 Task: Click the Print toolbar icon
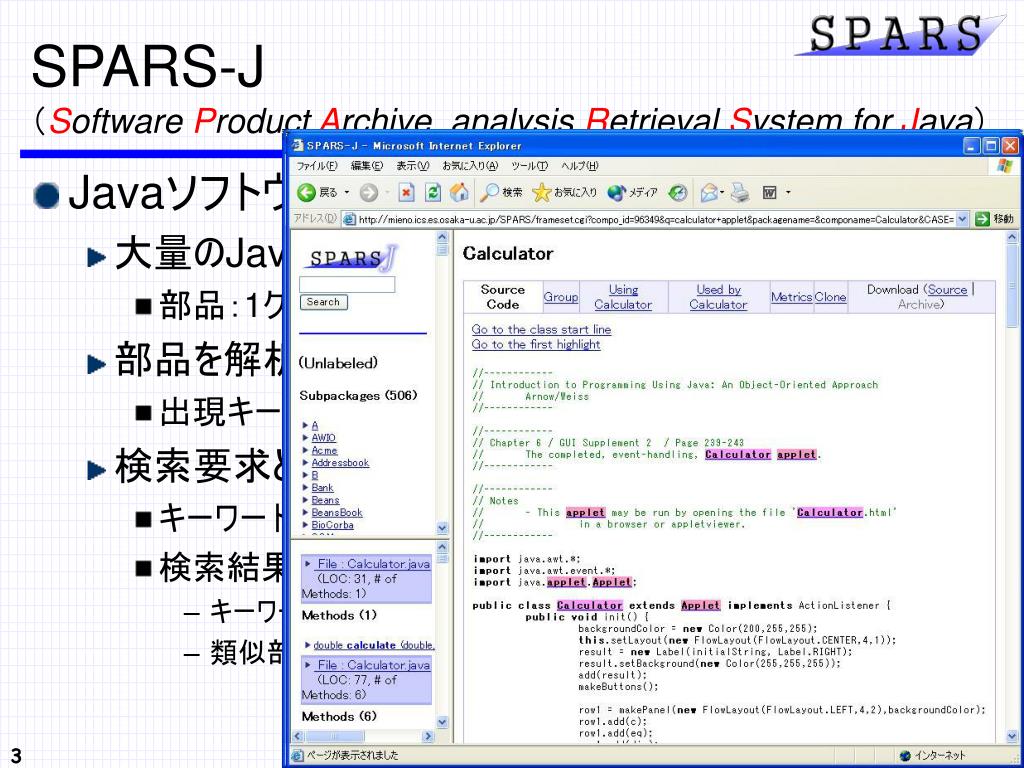(740, 193)
